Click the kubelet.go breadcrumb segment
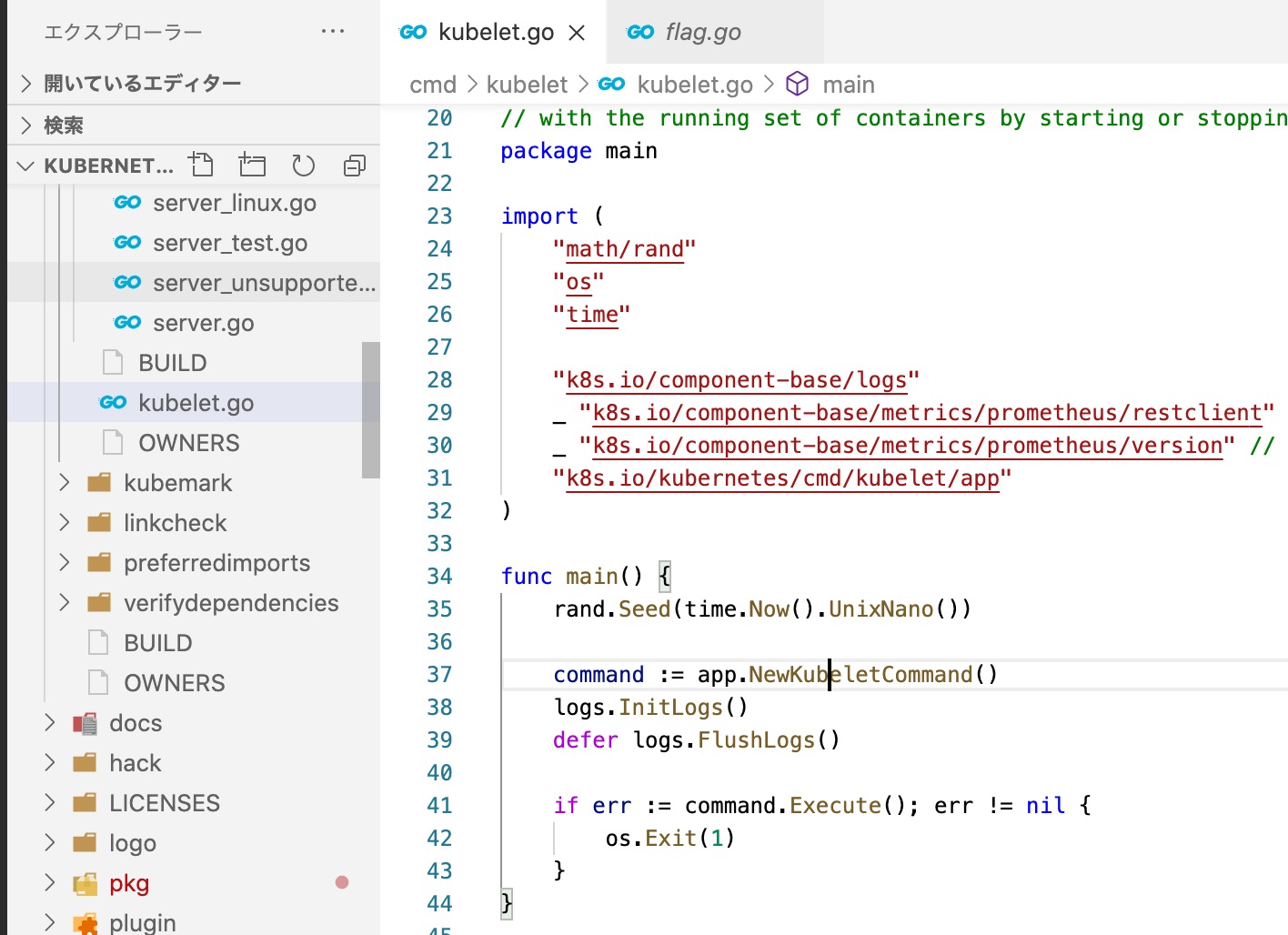This screenshot has height=935, width=1288. point(695,85)
